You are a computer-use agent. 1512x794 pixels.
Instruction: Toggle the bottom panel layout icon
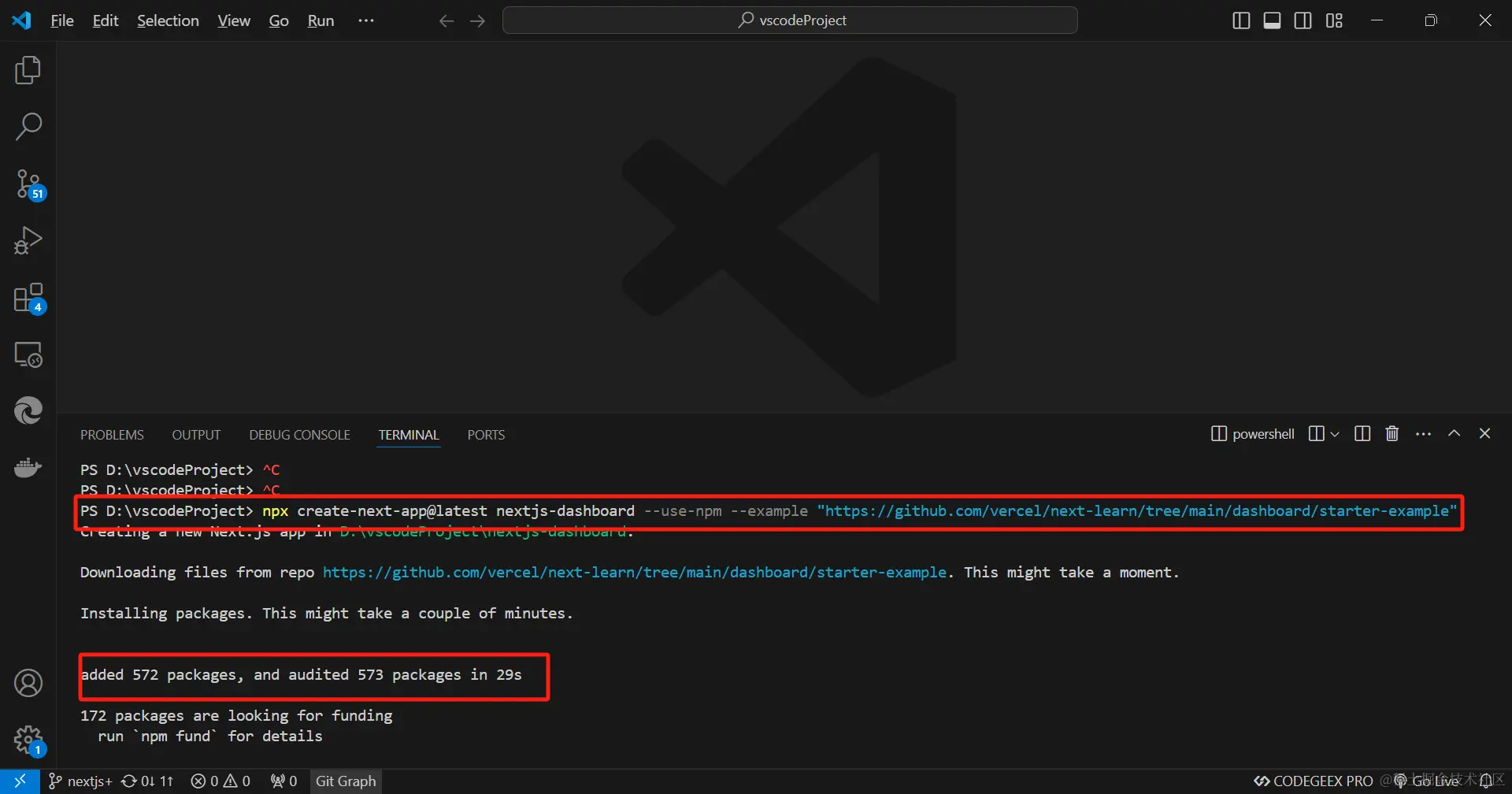[x=1272, y=20]
